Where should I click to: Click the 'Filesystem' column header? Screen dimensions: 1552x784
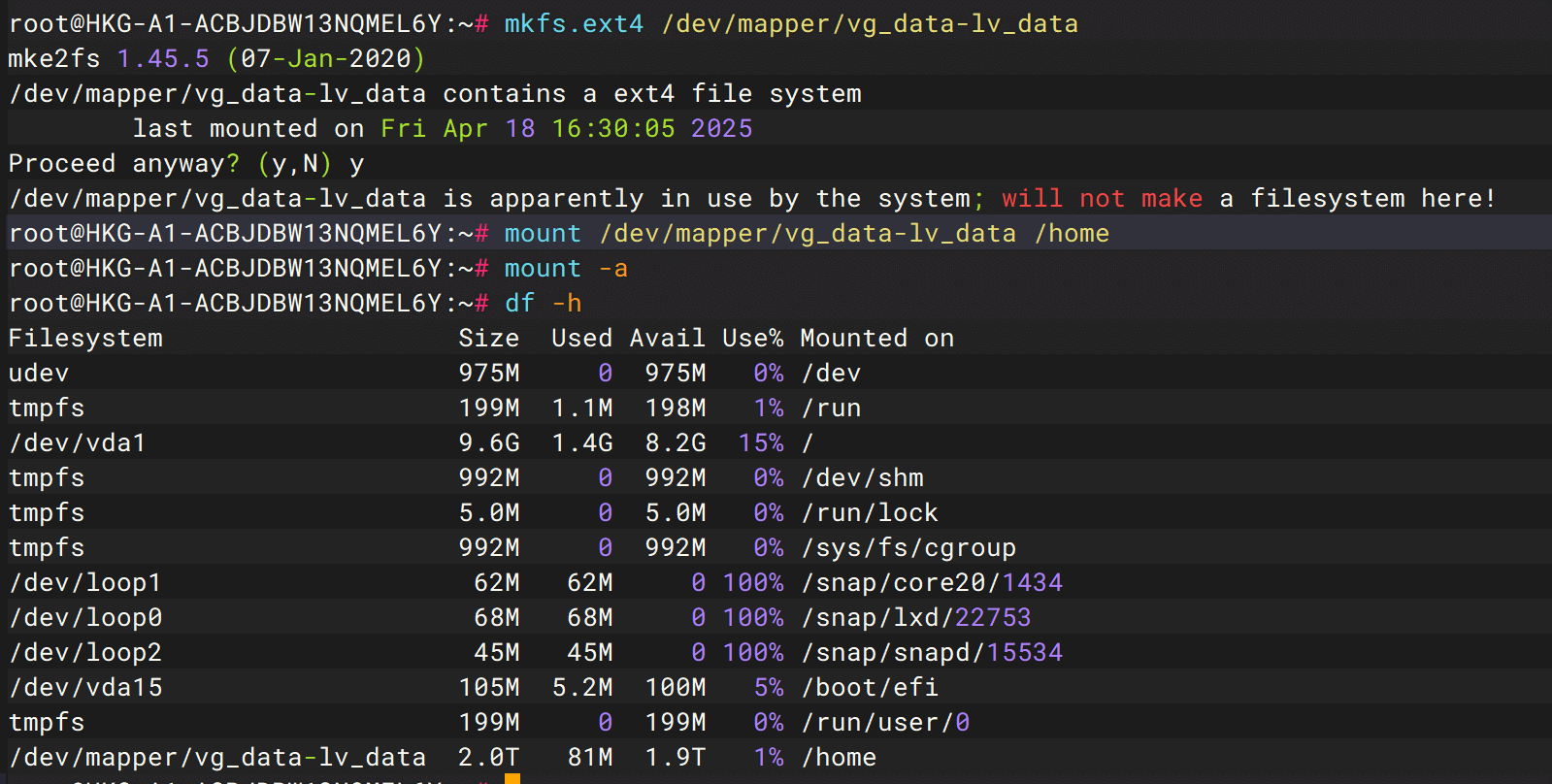pos(85,339)
